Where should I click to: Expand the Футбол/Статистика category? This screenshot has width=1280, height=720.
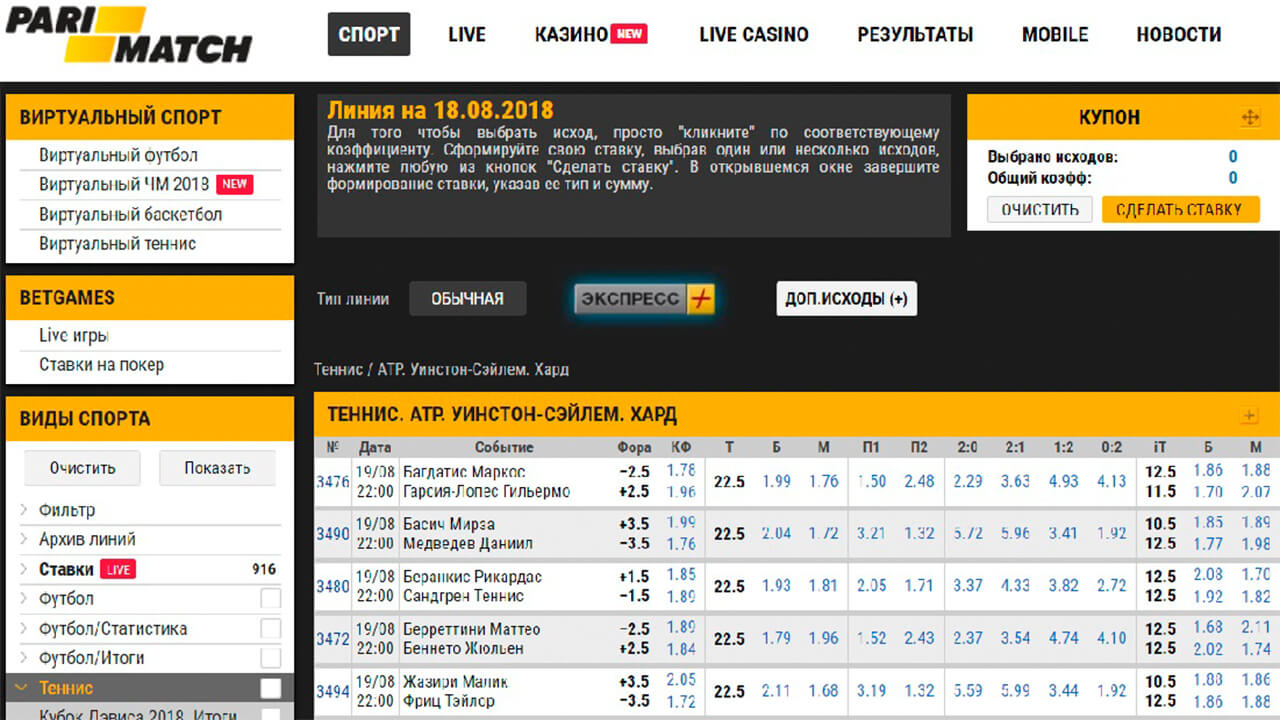point(24,629)
